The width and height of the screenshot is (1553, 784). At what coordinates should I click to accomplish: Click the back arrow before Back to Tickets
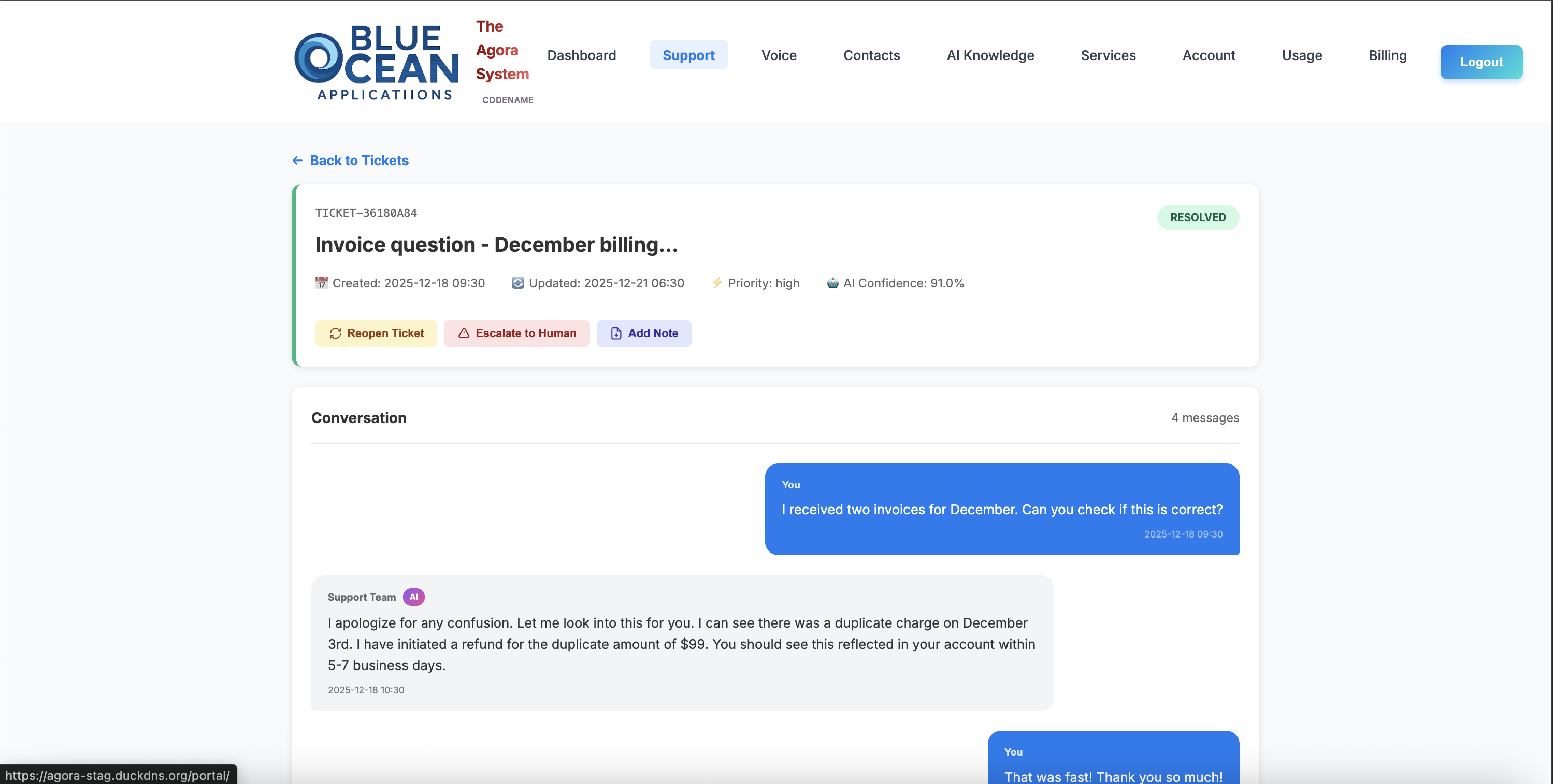(297, 161)
